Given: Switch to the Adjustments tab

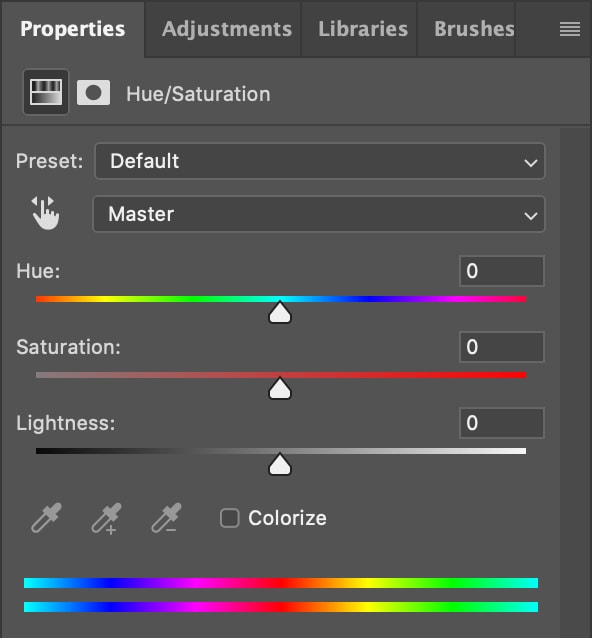Looking at the screenshot, I should click(227, 29).
